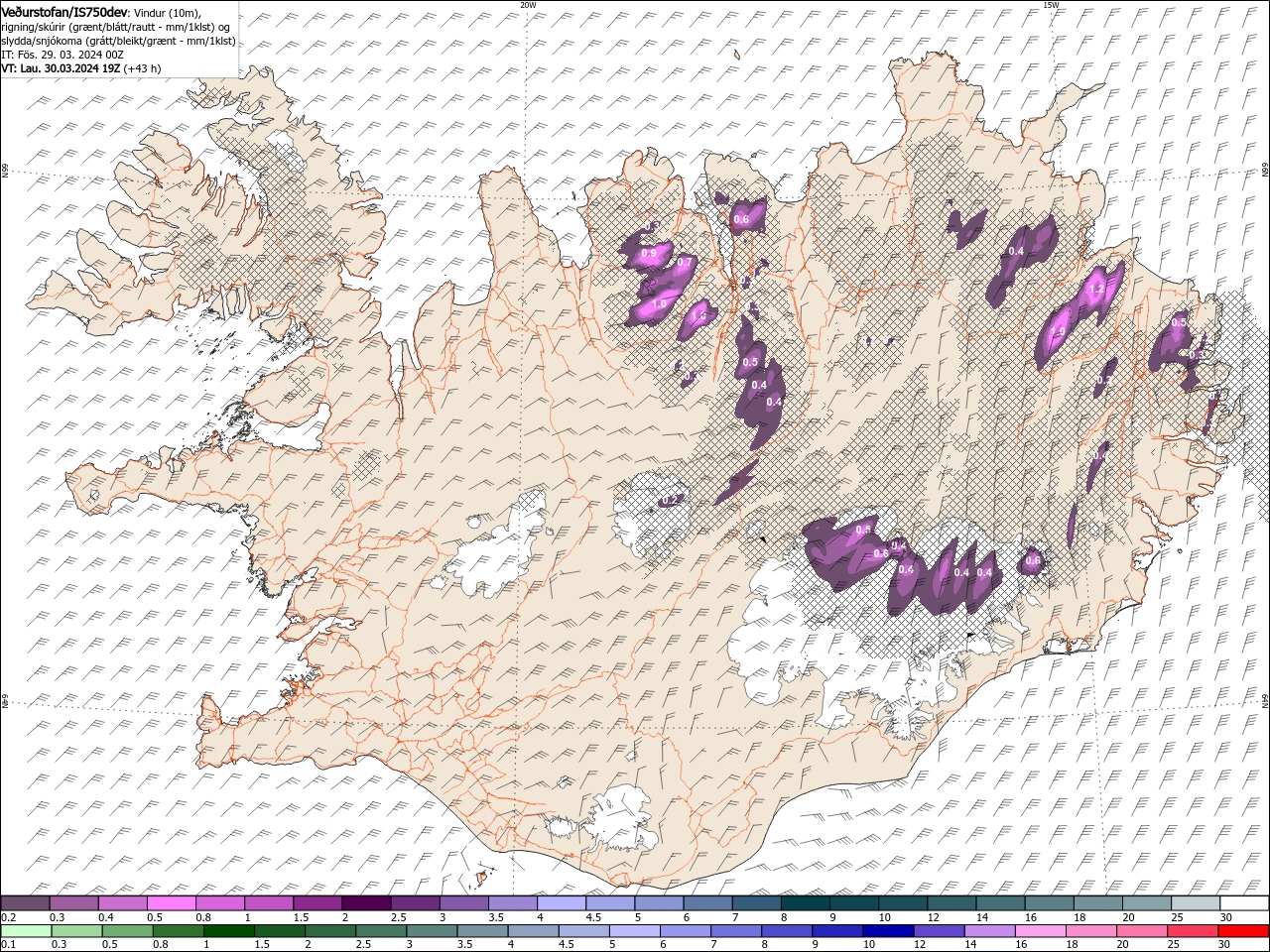Image resolution: width=1270 pixels, height=952 pixels.
Task: Pick the grey-teal swatch labeled 18
Action: pyautogui.click(x=1097, y=903)
